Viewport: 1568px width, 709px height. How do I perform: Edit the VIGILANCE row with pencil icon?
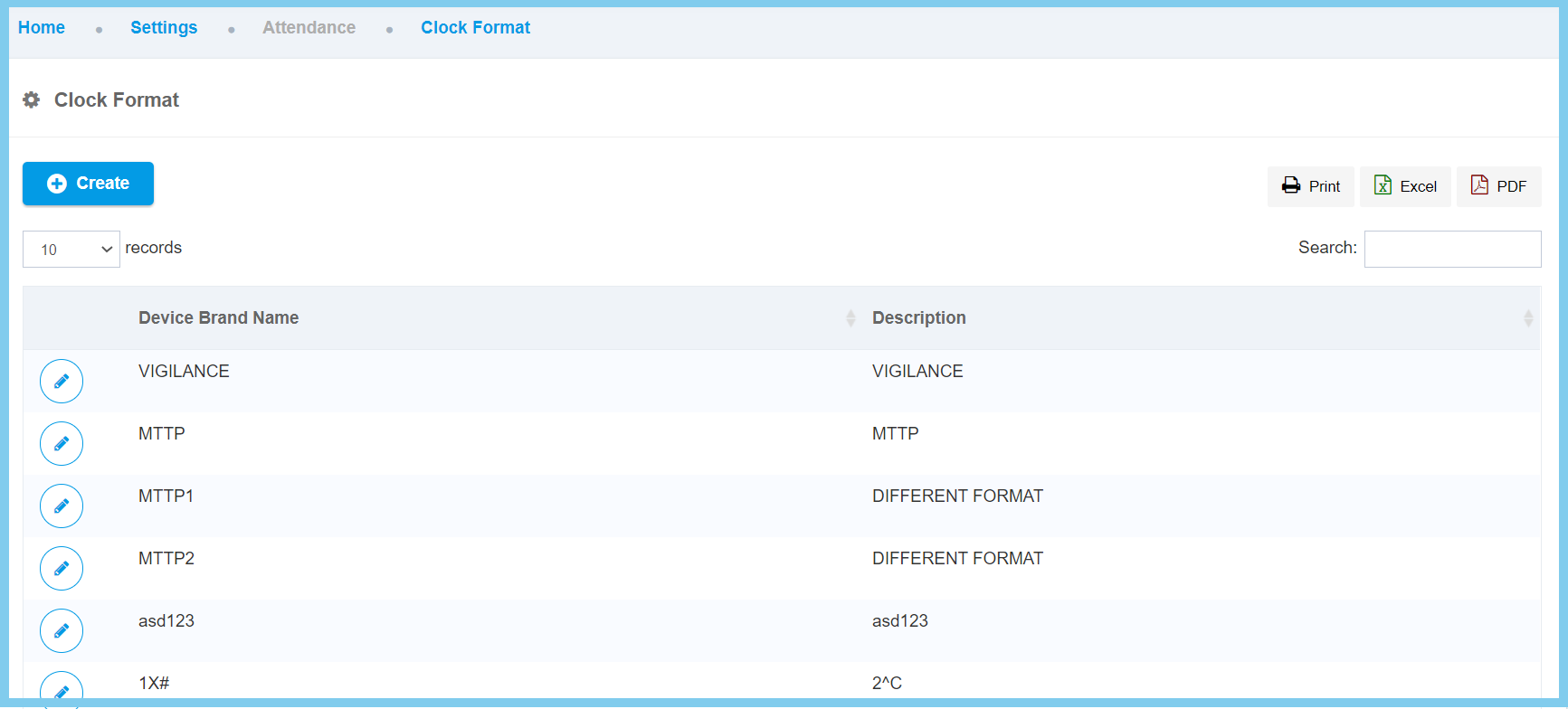[x=62, y=382]
